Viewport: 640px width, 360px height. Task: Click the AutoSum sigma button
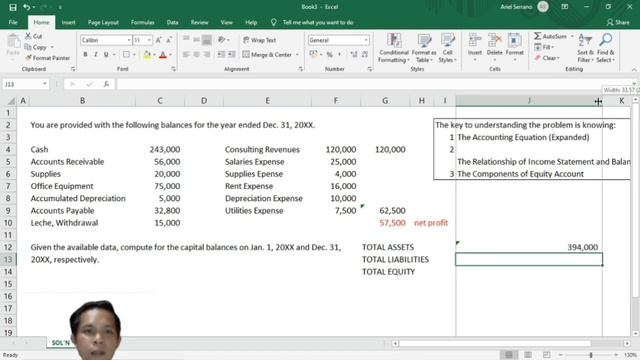550,36
